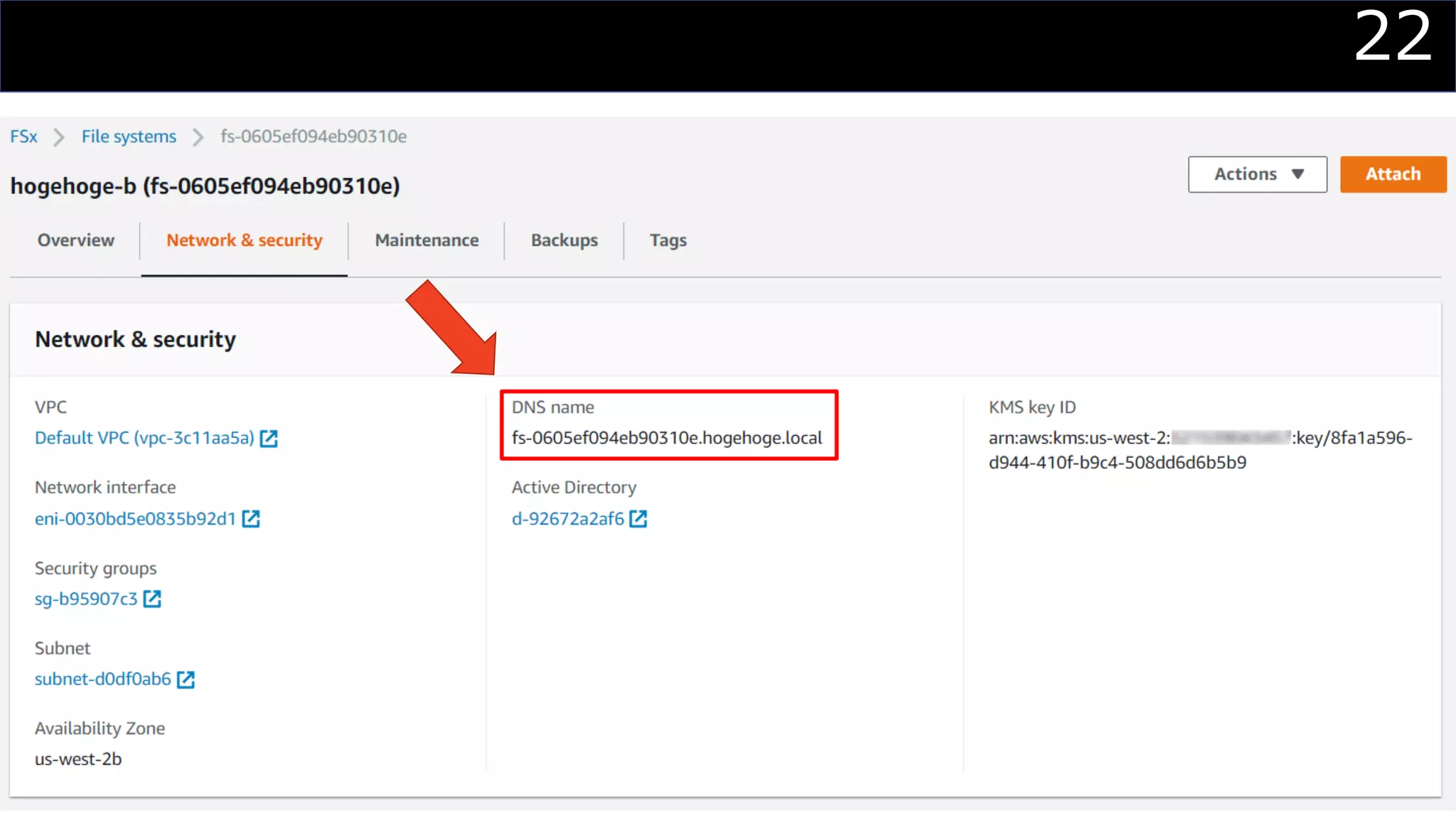Click external link icon beside eni-0030bd5e0835b92d1
1456x819 pixels.
coord(251,519)
